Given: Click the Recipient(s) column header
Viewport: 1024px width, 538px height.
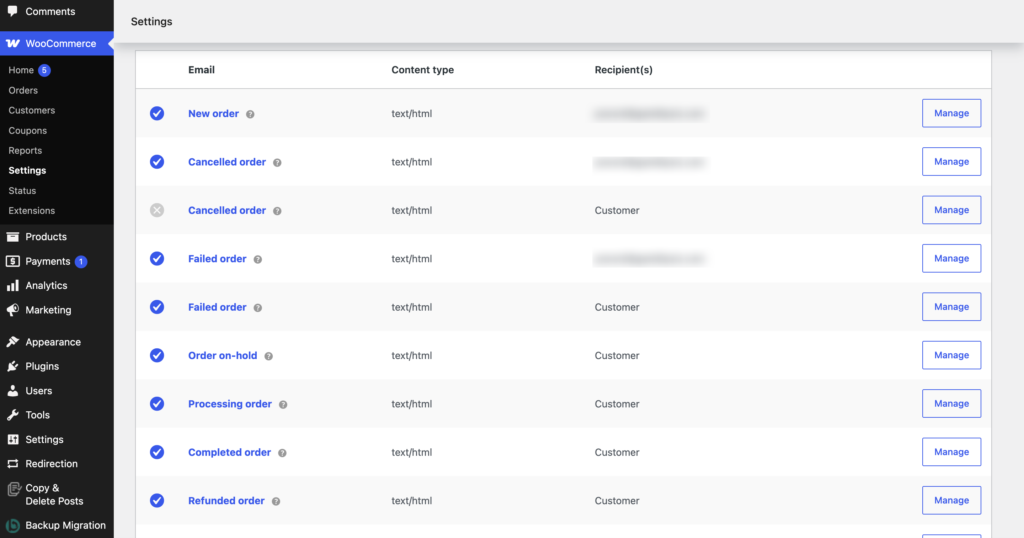Looking at the screenshot, I should pyautogui.click(x=624, y=70).
